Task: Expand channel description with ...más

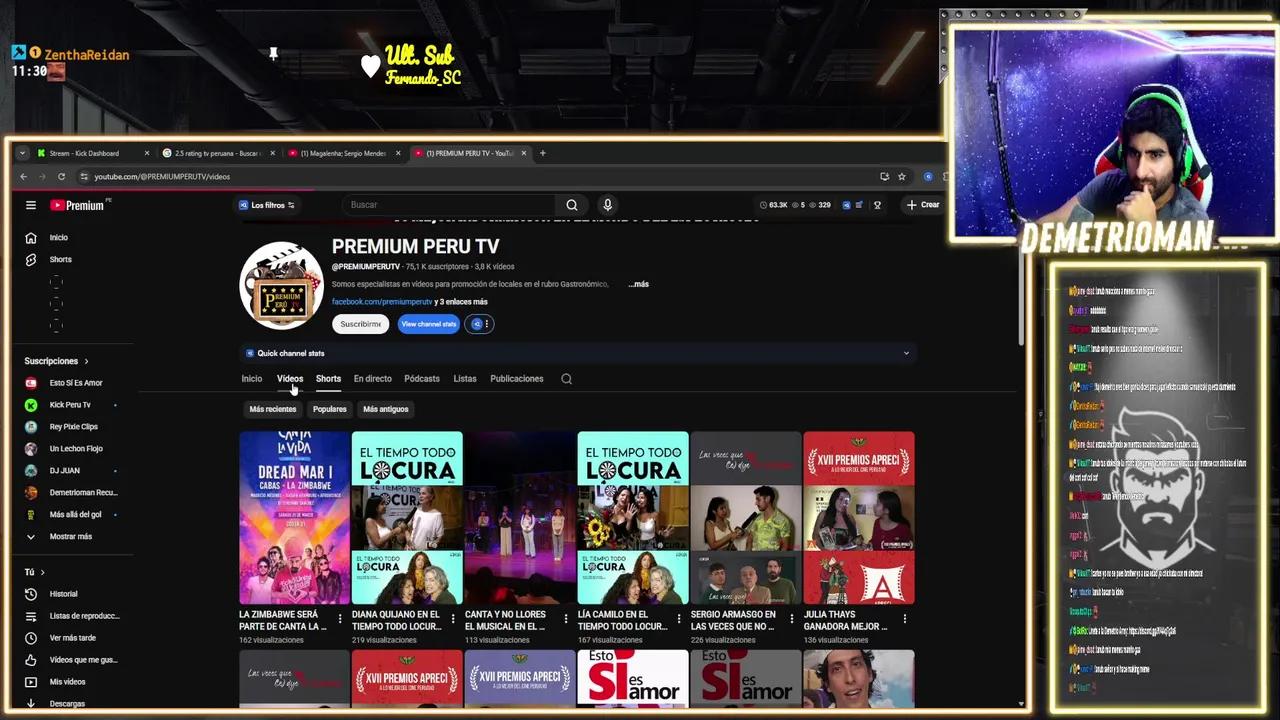Action: pyautogui.click(x=638, y=284)
